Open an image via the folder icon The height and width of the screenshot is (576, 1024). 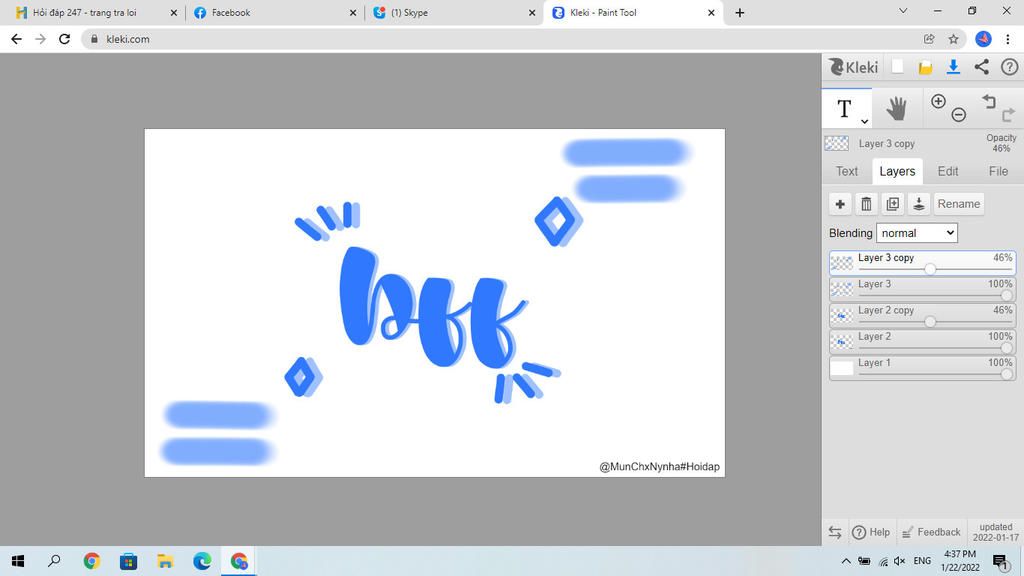click(925, 67)
